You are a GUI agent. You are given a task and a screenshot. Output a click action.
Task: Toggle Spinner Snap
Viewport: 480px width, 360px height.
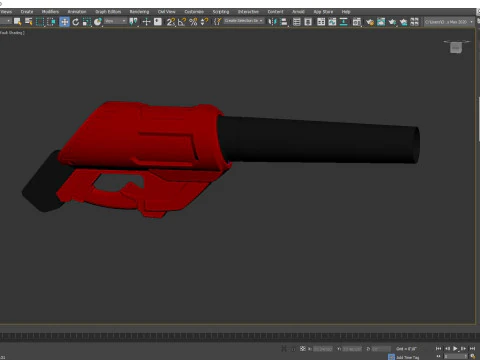pos(204,22)
